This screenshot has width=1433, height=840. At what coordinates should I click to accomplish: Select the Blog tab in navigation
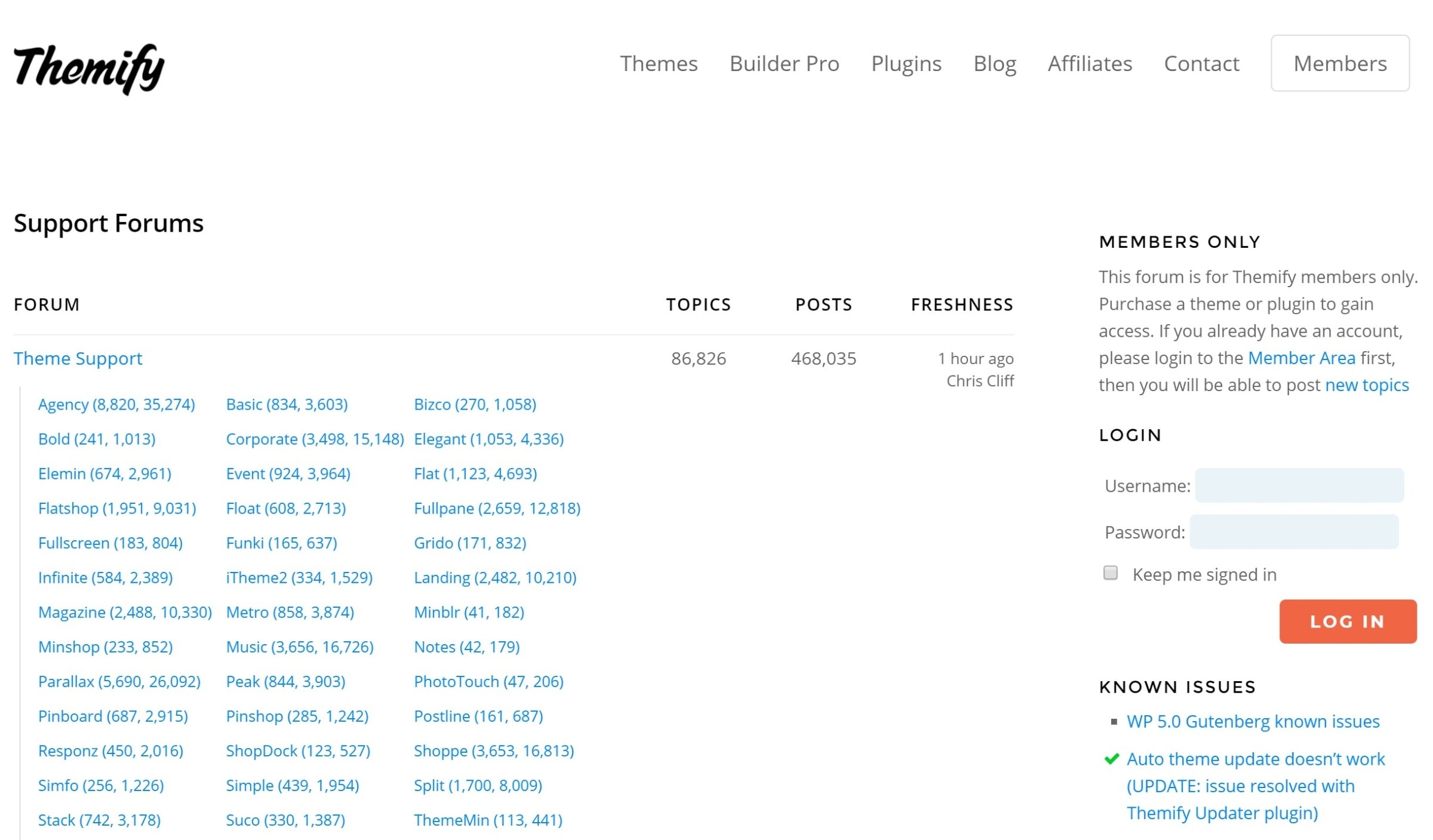(995, 62)
